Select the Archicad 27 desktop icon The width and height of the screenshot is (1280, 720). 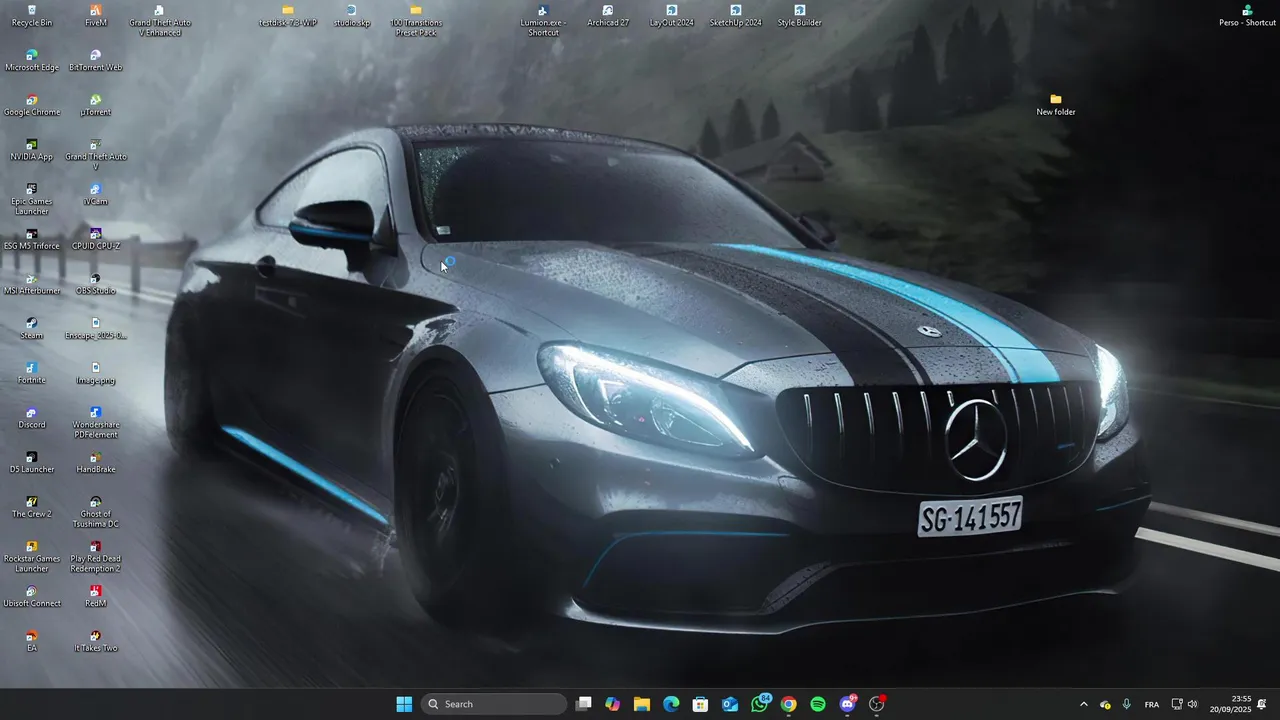(x=608, y=16)
